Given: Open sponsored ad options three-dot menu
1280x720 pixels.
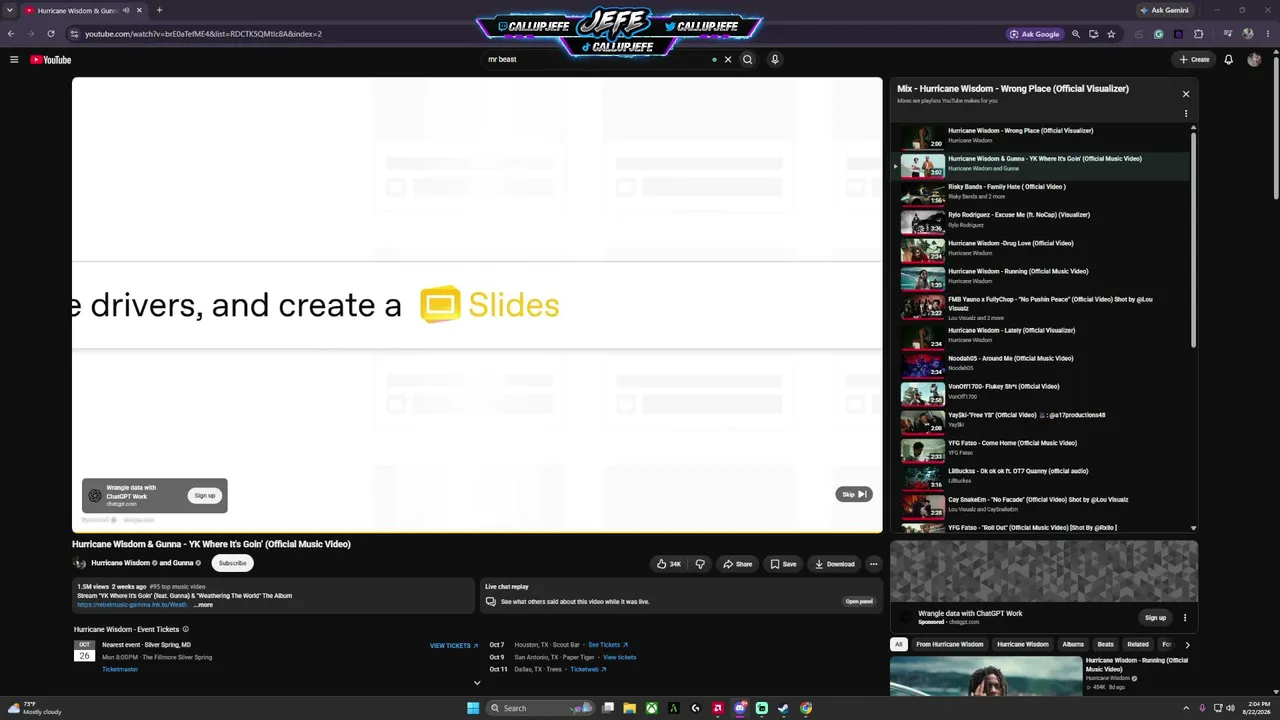Looking at the screenshot, I should click(x=1185, y=618).
